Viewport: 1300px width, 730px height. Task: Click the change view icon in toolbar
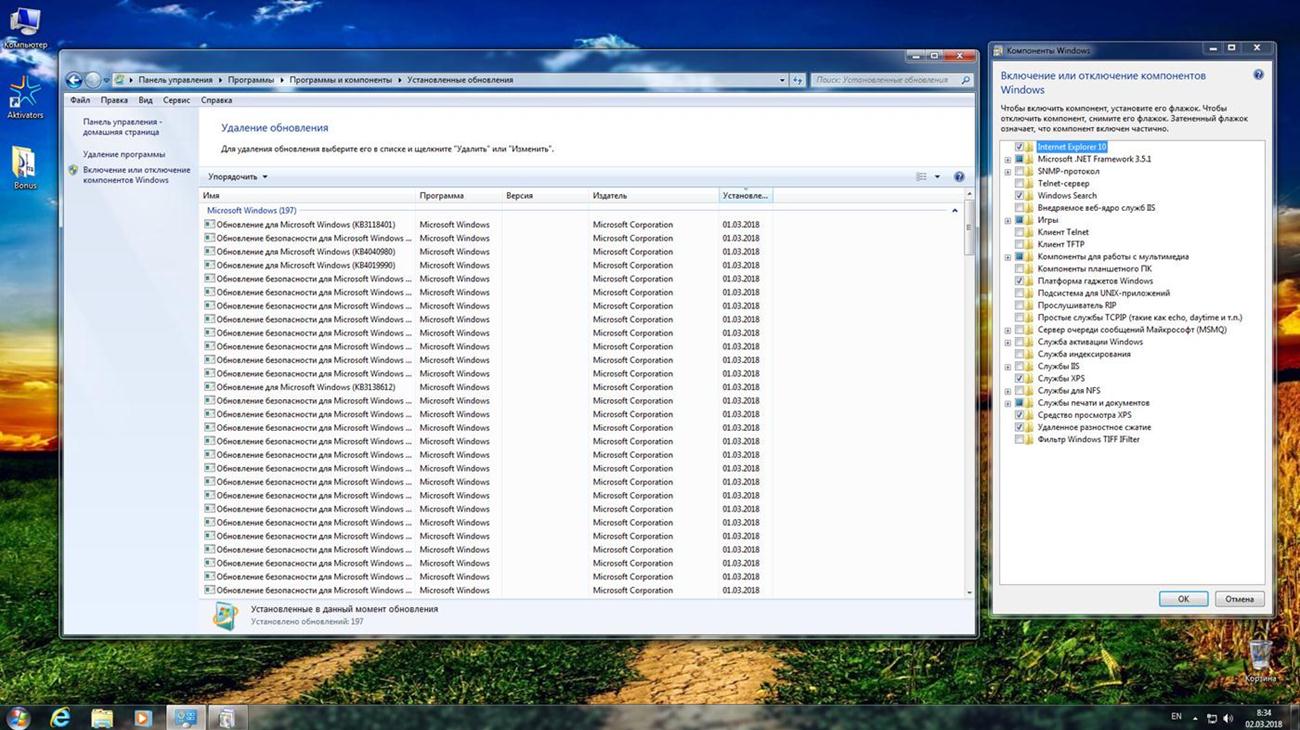(921, 177)
